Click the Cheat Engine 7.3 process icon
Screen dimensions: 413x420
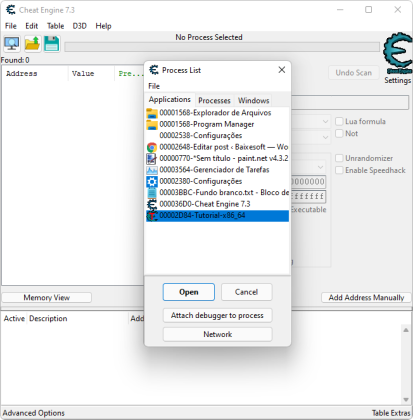[x=152, y=204]
